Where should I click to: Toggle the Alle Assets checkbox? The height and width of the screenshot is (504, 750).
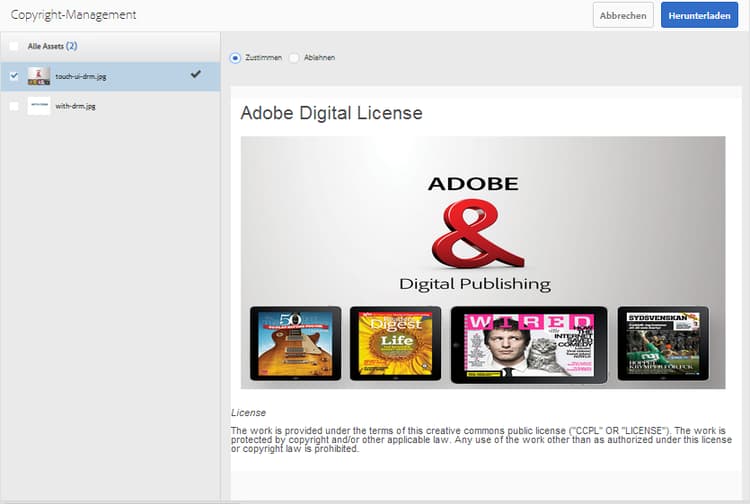pos(14,46)
